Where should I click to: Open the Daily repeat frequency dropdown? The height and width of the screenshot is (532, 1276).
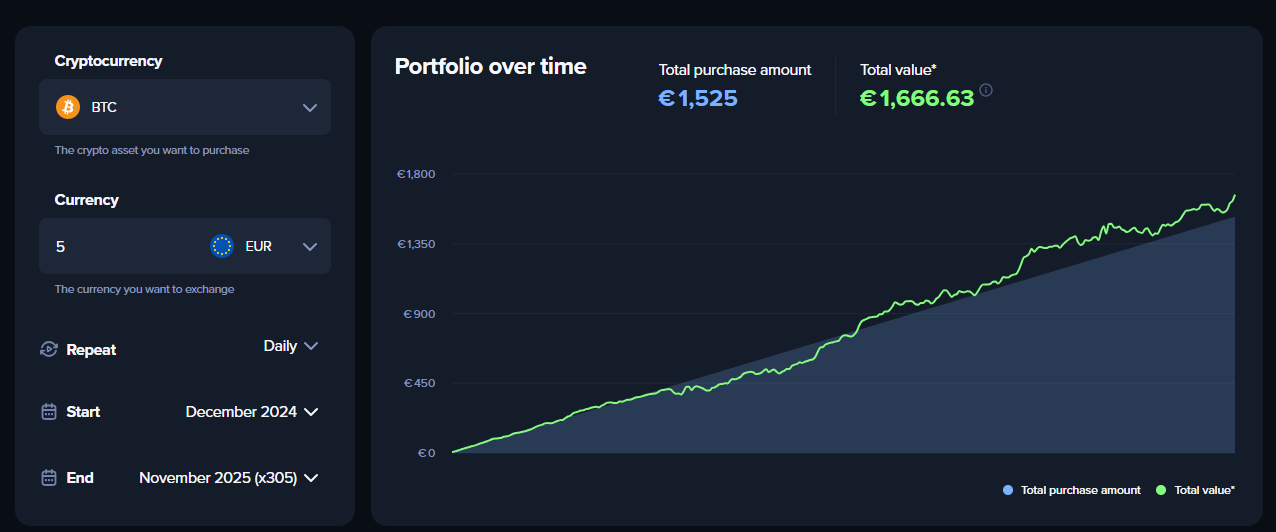pyautogui.click(x=291, y=346)
